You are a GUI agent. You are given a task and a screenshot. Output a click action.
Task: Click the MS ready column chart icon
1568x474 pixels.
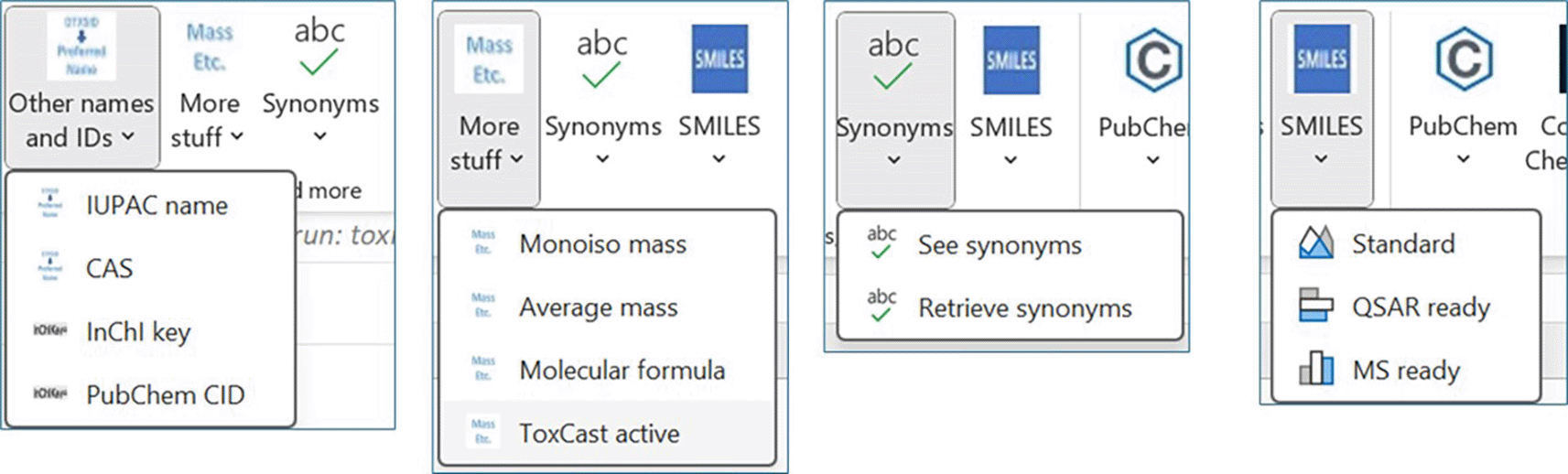1315,370
